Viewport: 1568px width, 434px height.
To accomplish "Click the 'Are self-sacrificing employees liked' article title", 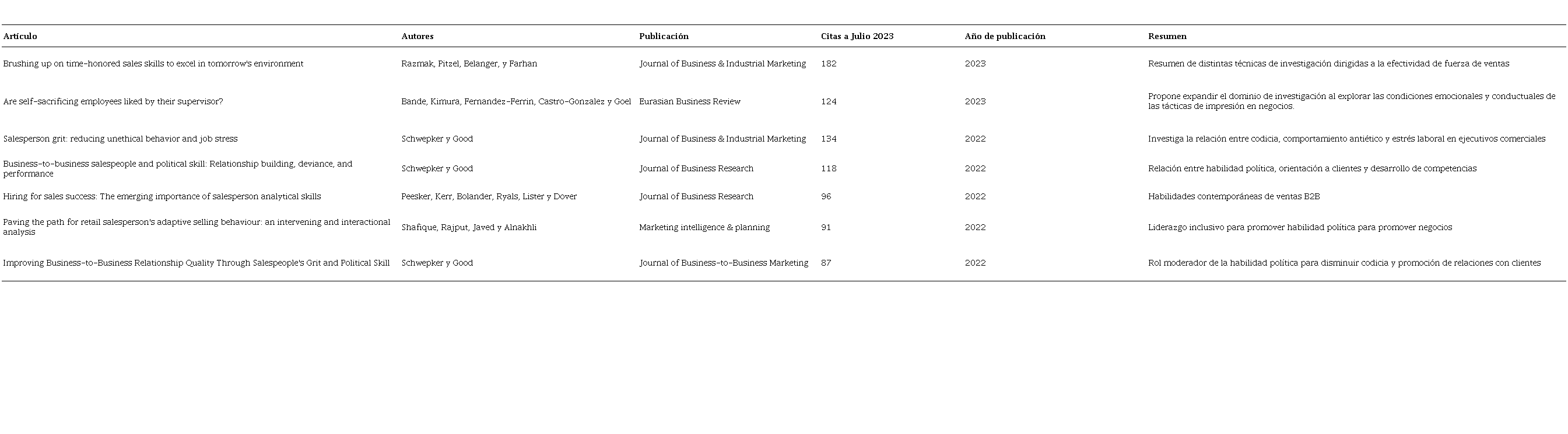I will coord(113,101).
